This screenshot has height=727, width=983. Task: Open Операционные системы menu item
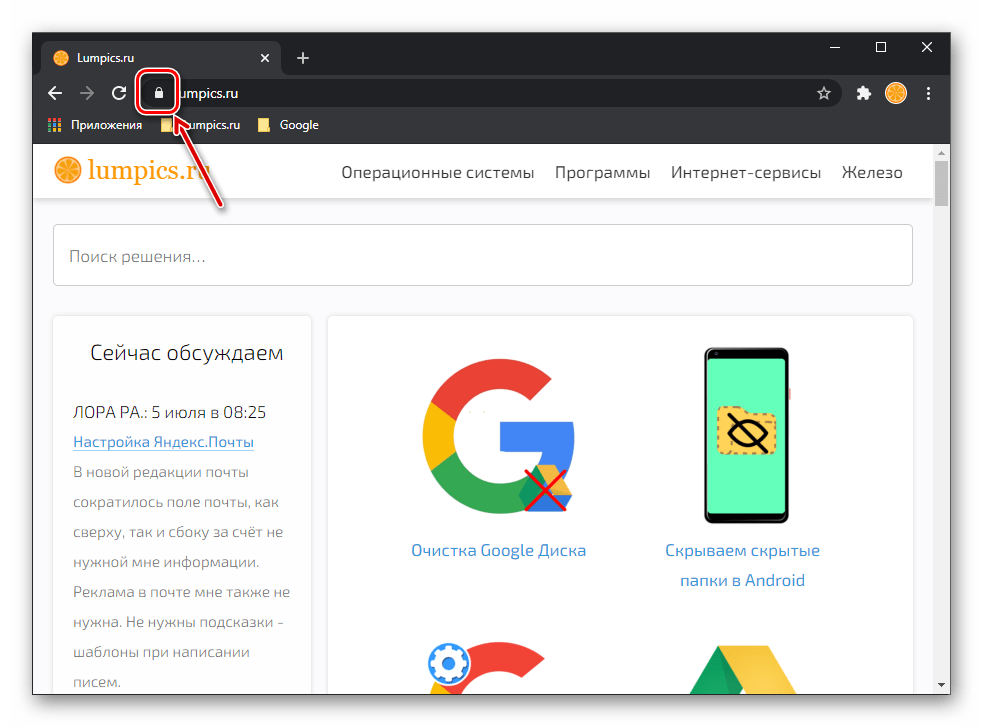[x=437, y=173]
